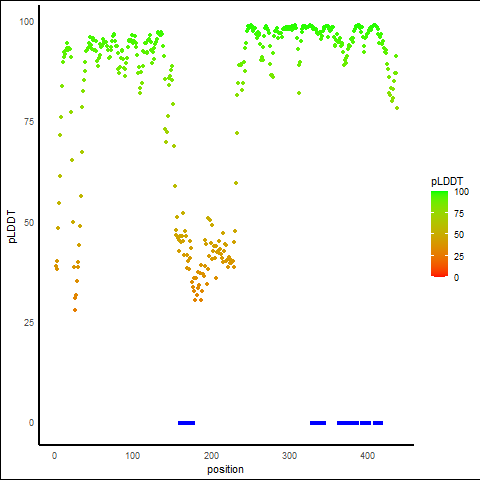
Task: Click the pLDDT legend color gradient bar
Action: point(439,234)
